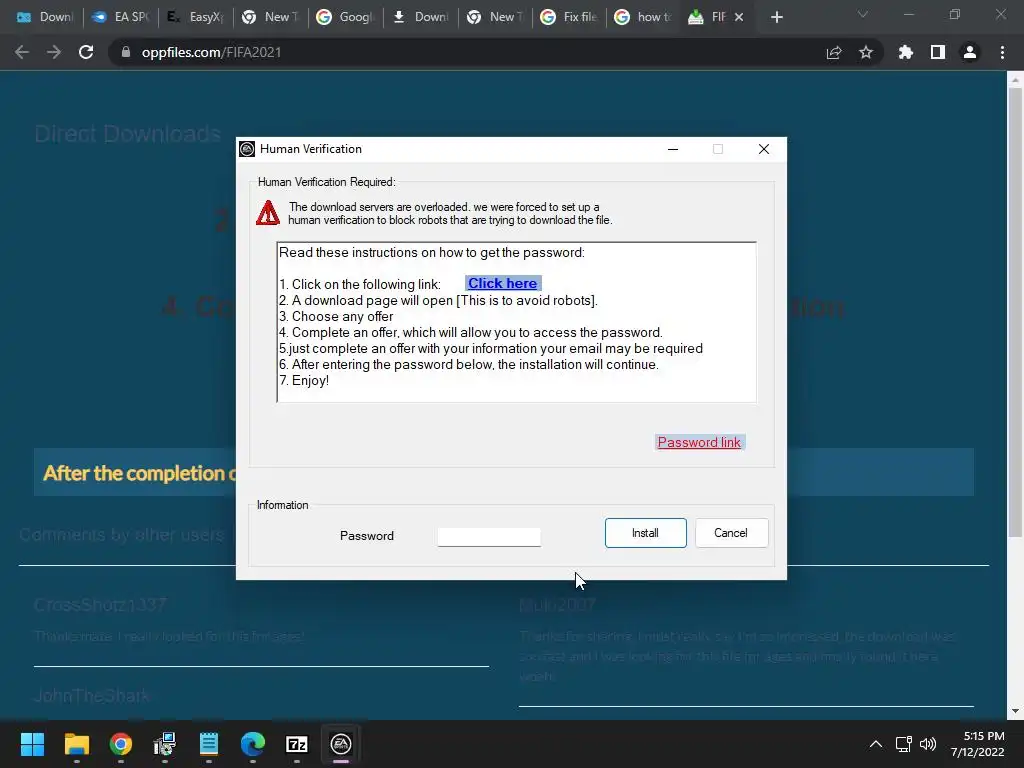The height and width of the screenshot is (768, 1024).
Task: Minimize the Human Verification dialog
Action: (673, 149)
